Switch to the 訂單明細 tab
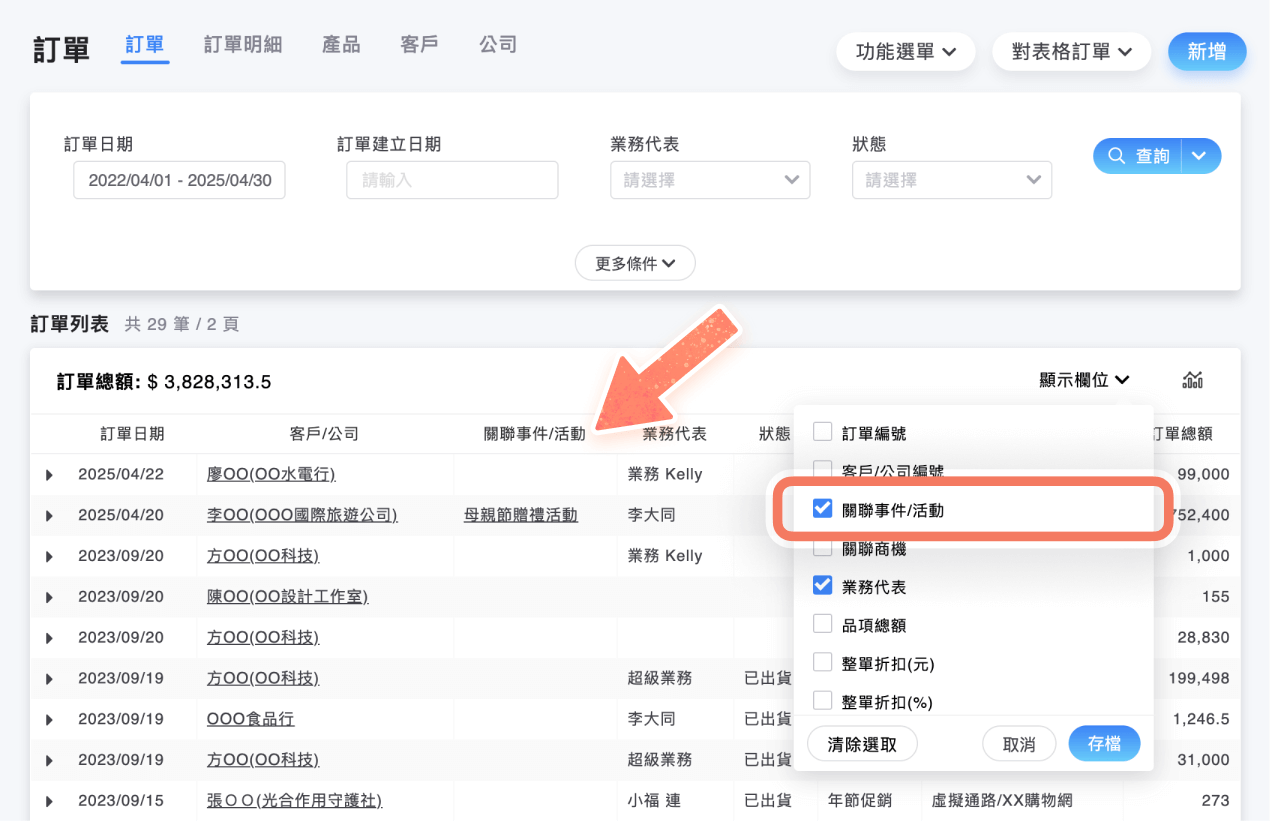This screenshot has height=821, width=1270. [243, 45]
